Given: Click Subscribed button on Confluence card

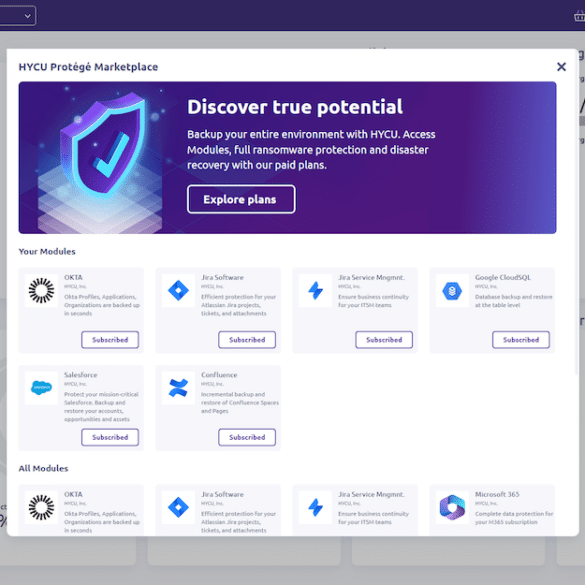Looking at the screenshot, I should point(247,437).
